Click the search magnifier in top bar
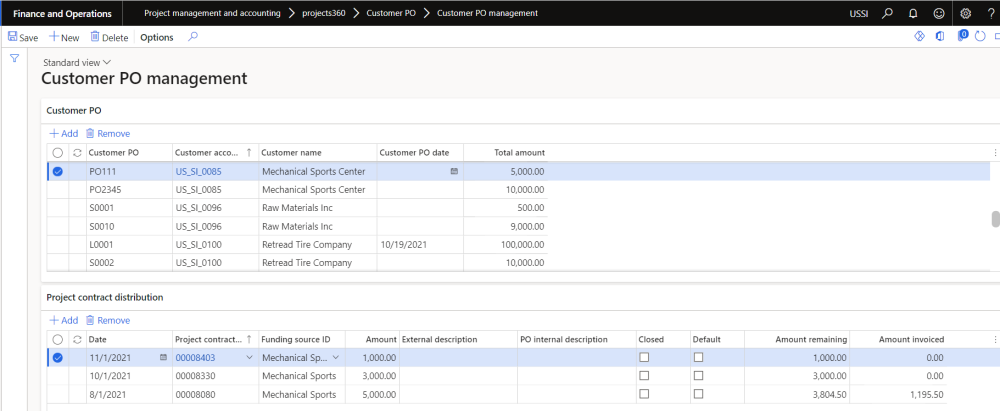 pyautogui.click(x=887, y=13)
